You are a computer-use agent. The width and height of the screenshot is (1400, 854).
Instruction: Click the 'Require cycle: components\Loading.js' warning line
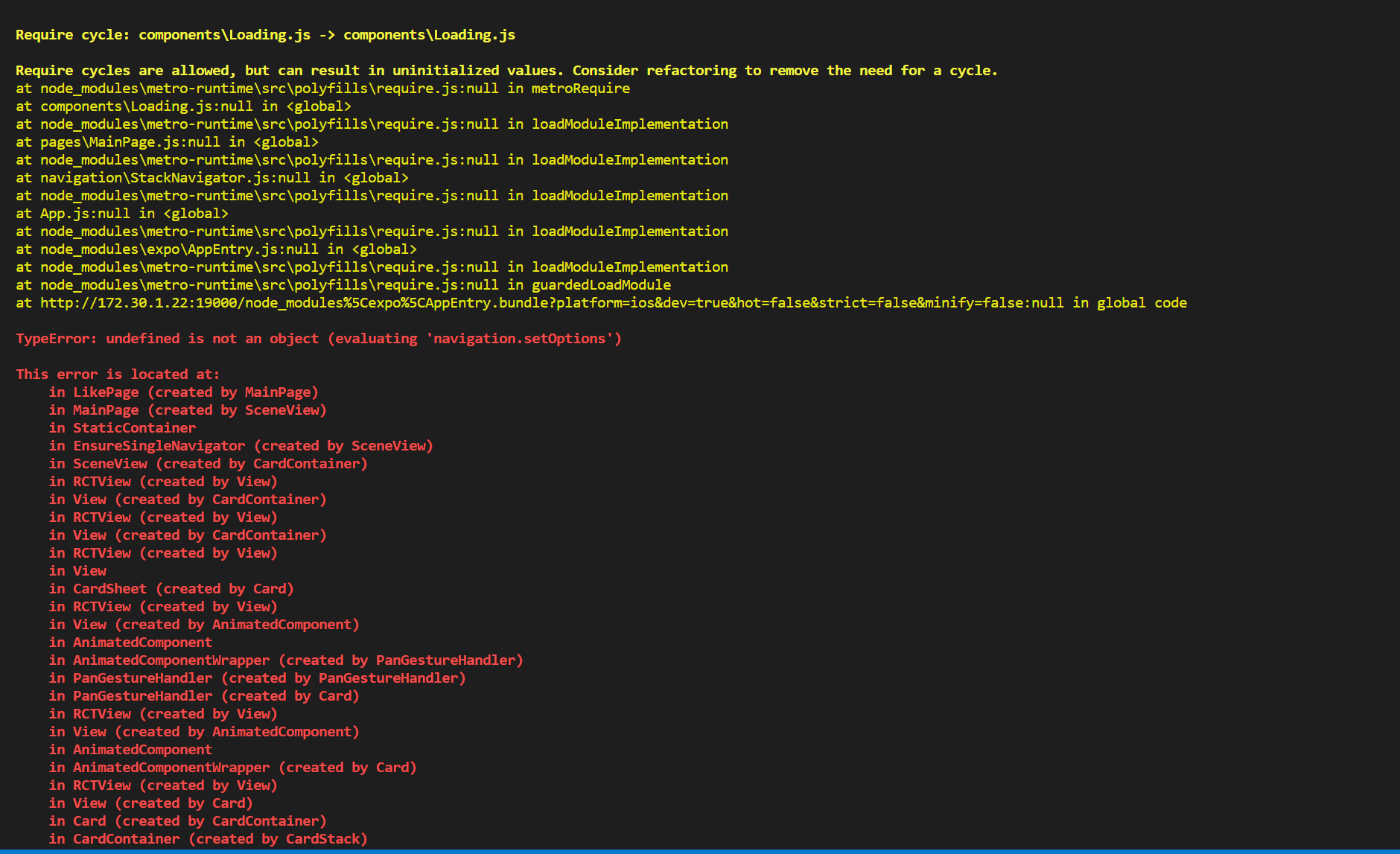265,35
